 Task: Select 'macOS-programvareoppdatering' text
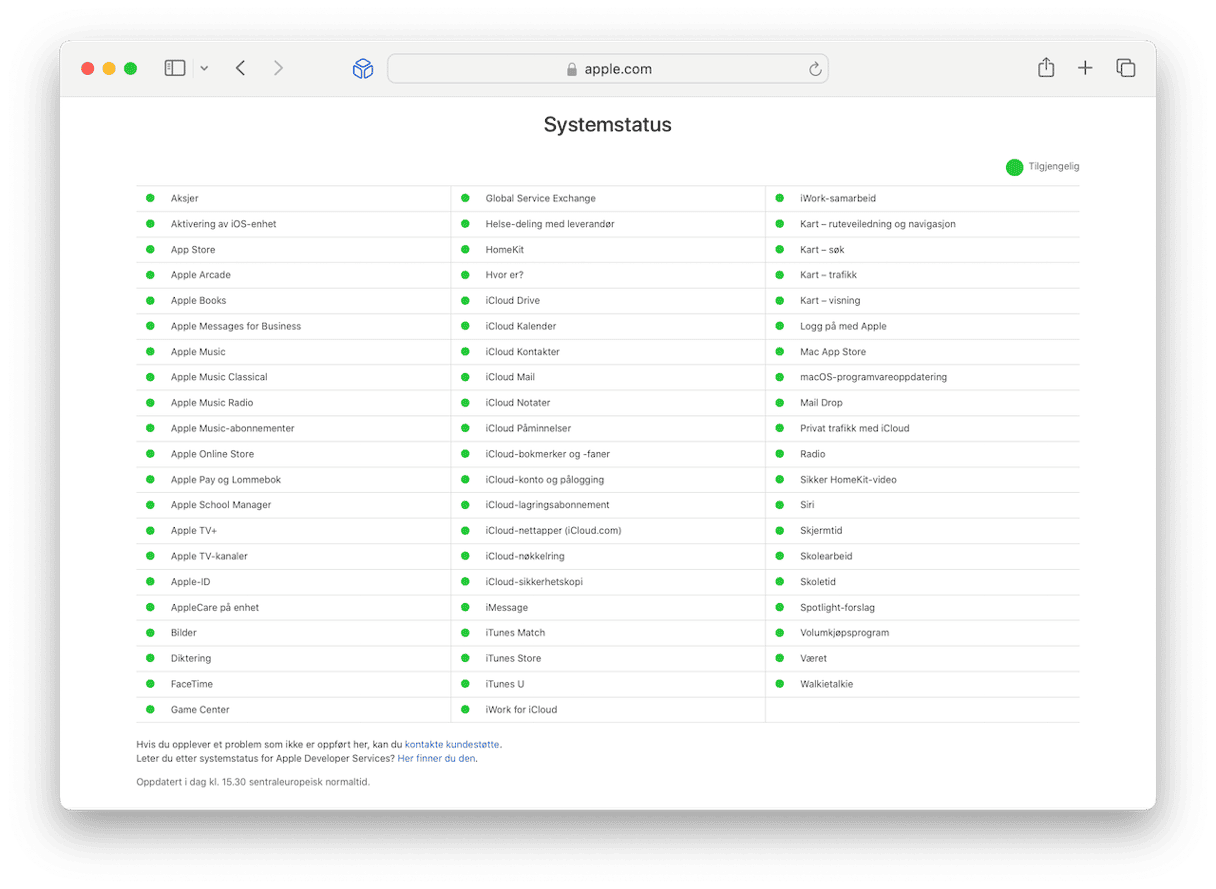[874, 377]
